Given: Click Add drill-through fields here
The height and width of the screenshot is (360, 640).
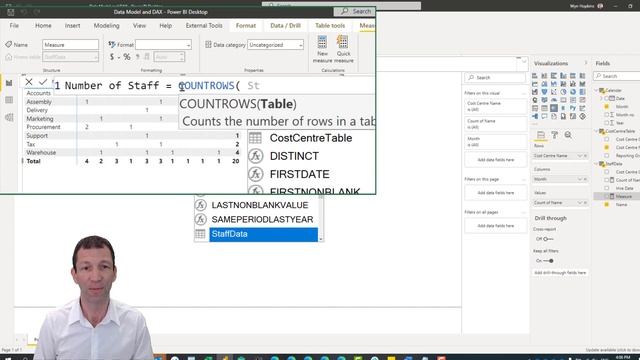Looking at the screenshot, I should 560,273.
